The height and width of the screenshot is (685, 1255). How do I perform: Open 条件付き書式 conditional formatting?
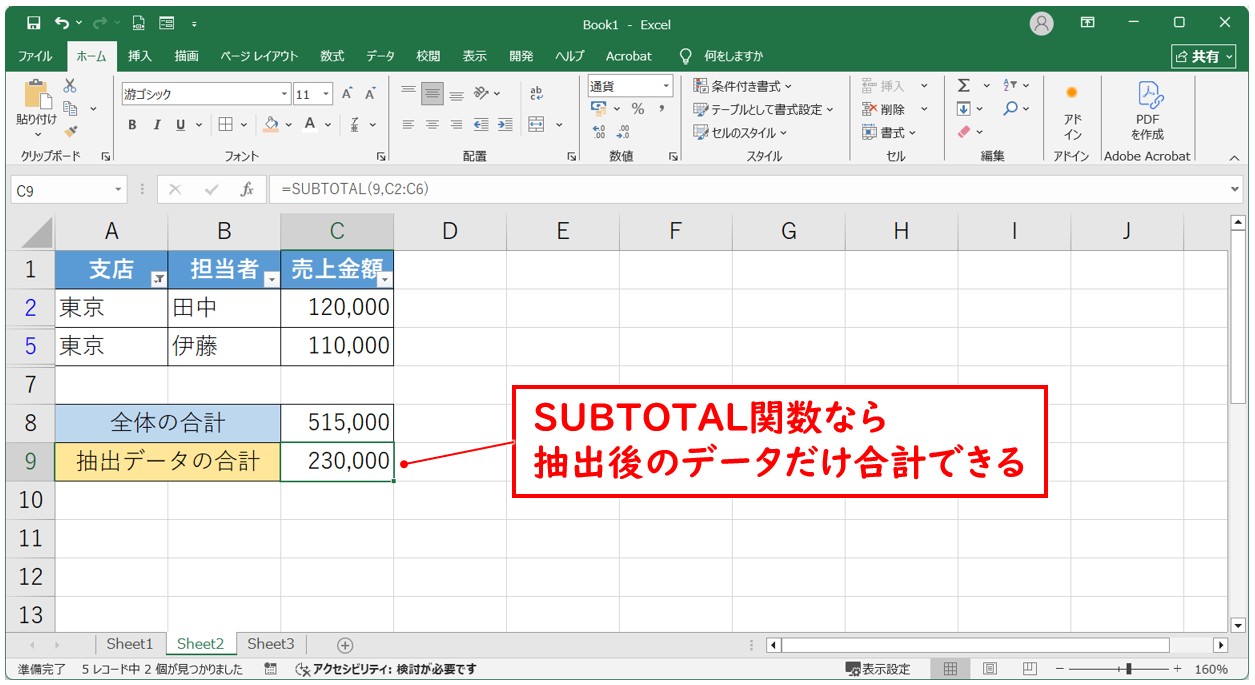[x=743, y=86]
